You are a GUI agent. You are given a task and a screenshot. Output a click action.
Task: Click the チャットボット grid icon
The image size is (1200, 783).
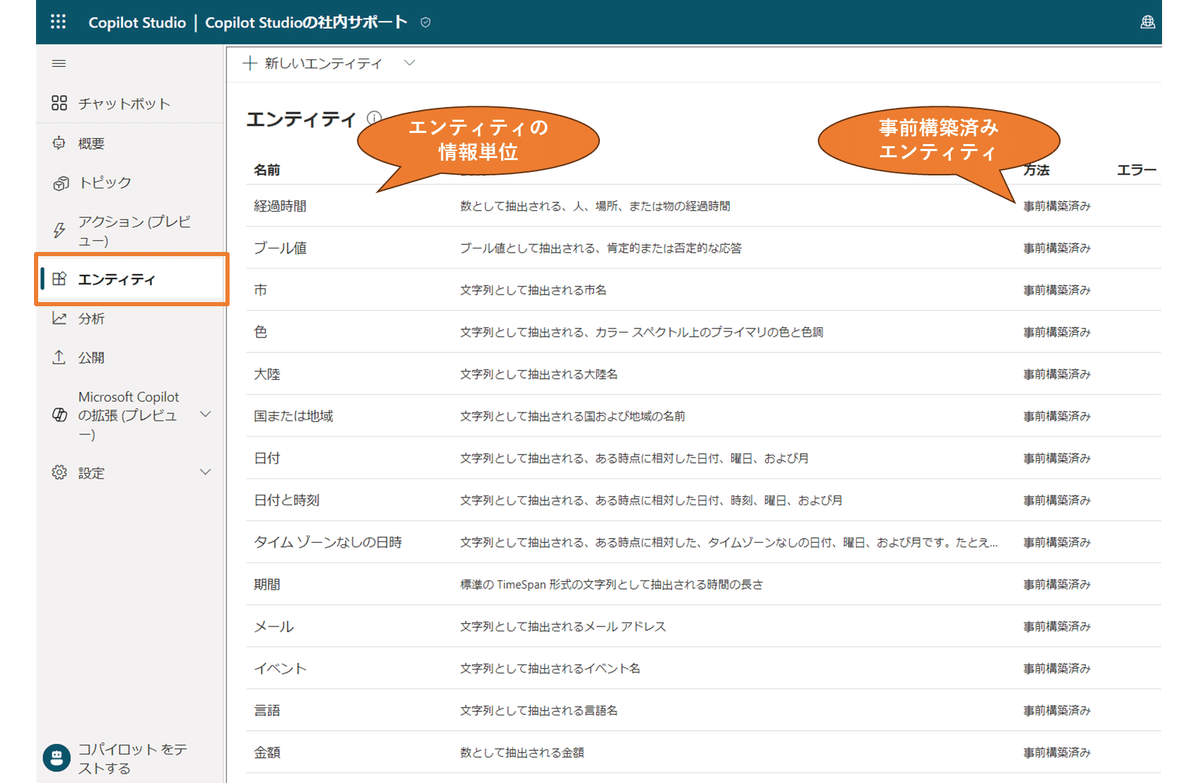tap(59, 103)
